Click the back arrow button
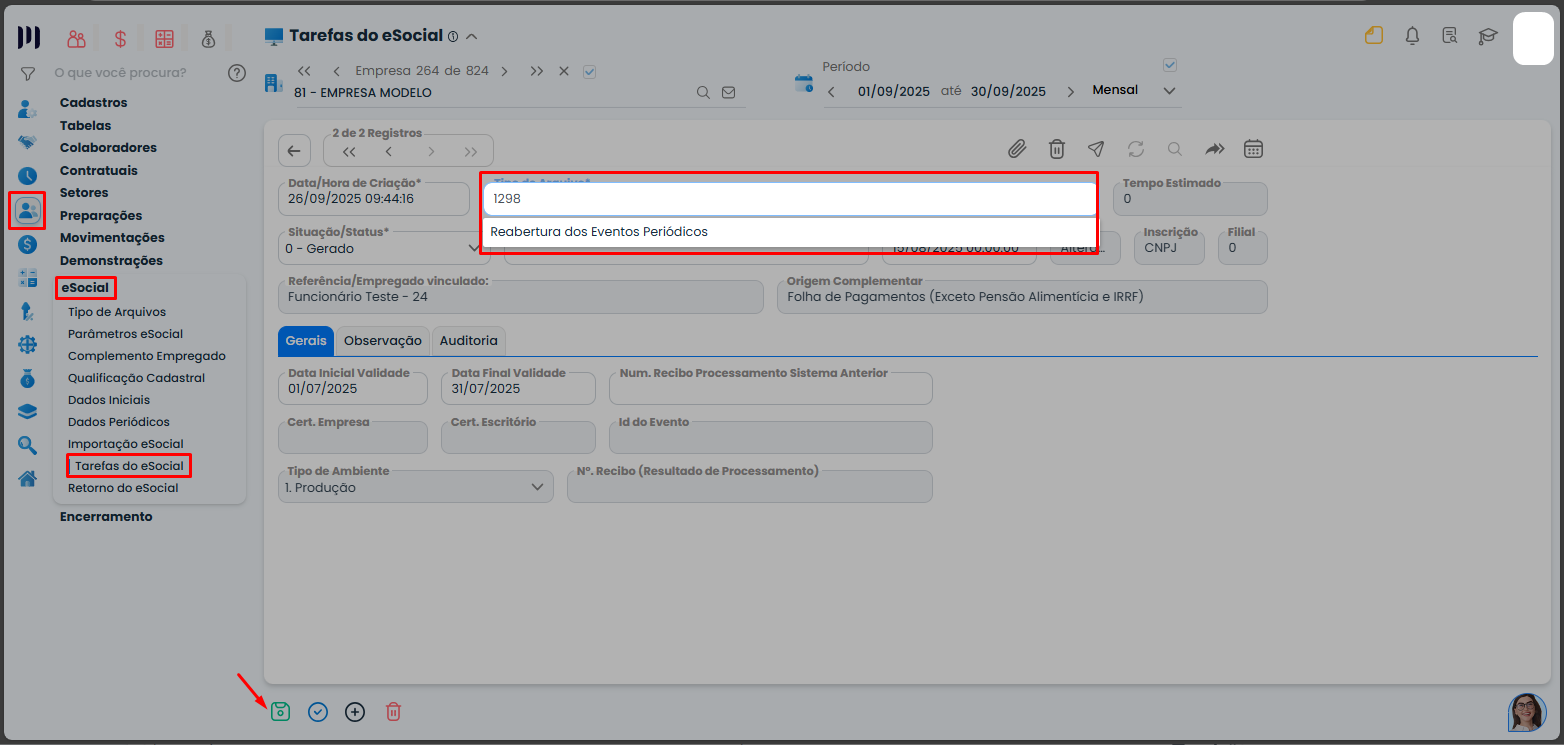 click(x=294, y=151)
